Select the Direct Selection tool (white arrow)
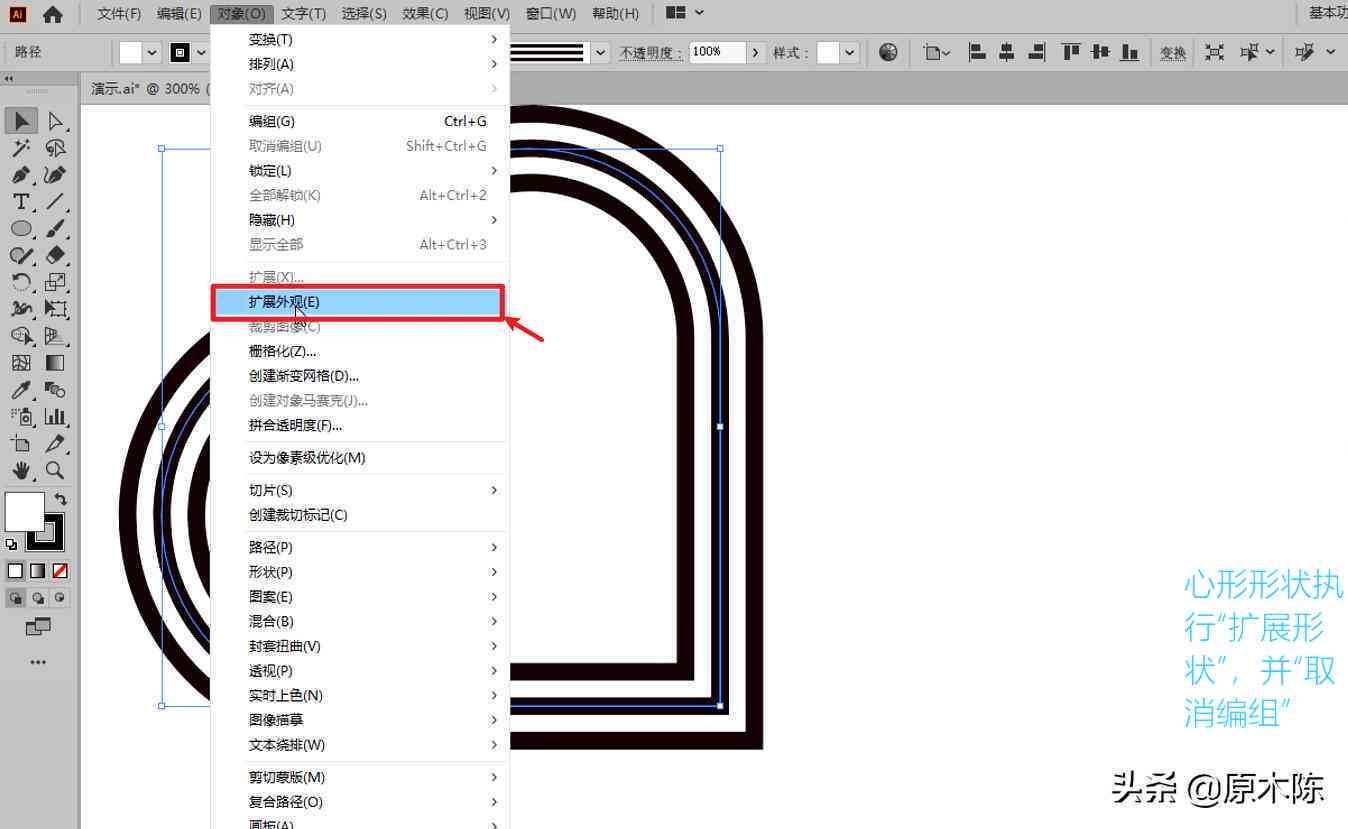 pyautogui.click(x=56, y=121)
